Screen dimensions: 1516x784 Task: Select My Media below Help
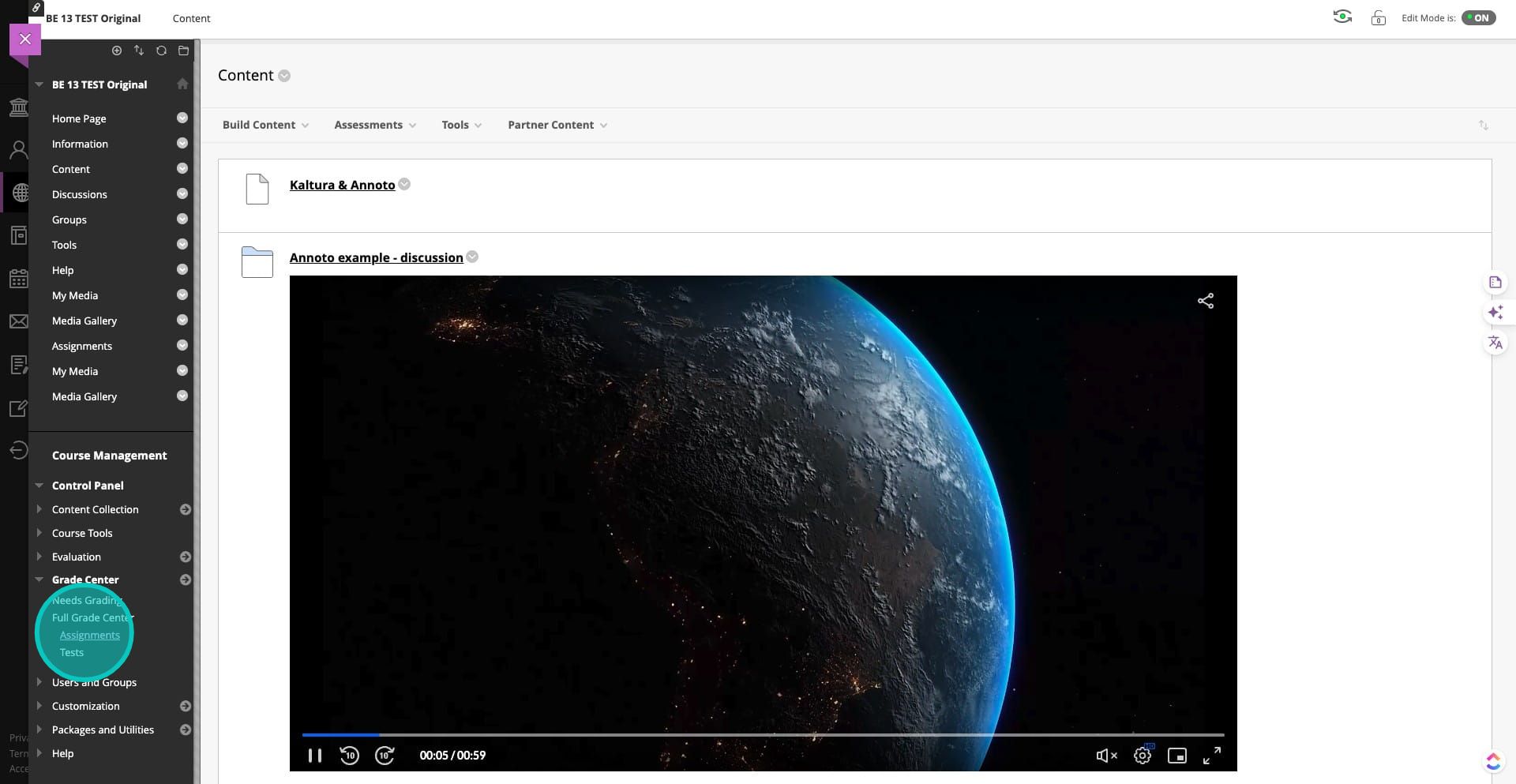tap(75, 295)
